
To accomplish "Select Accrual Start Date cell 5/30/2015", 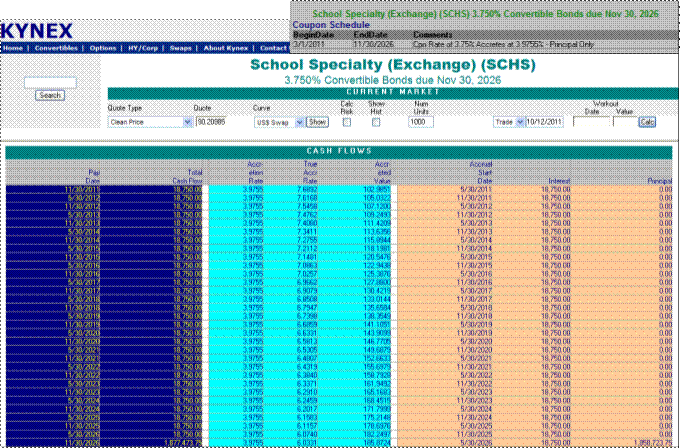I will pos(476,257).
